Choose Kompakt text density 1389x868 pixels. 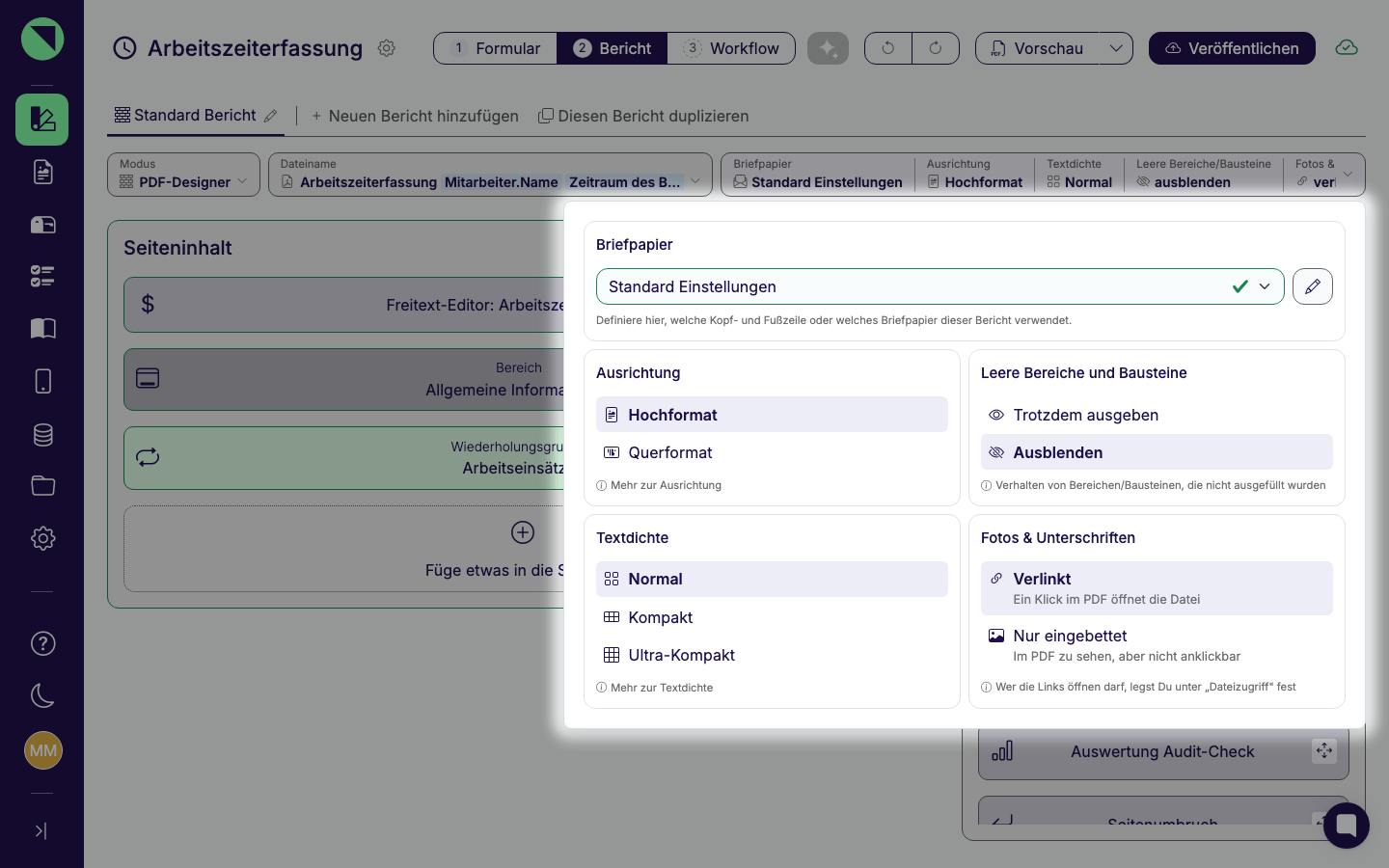click(x=772, y=617)
